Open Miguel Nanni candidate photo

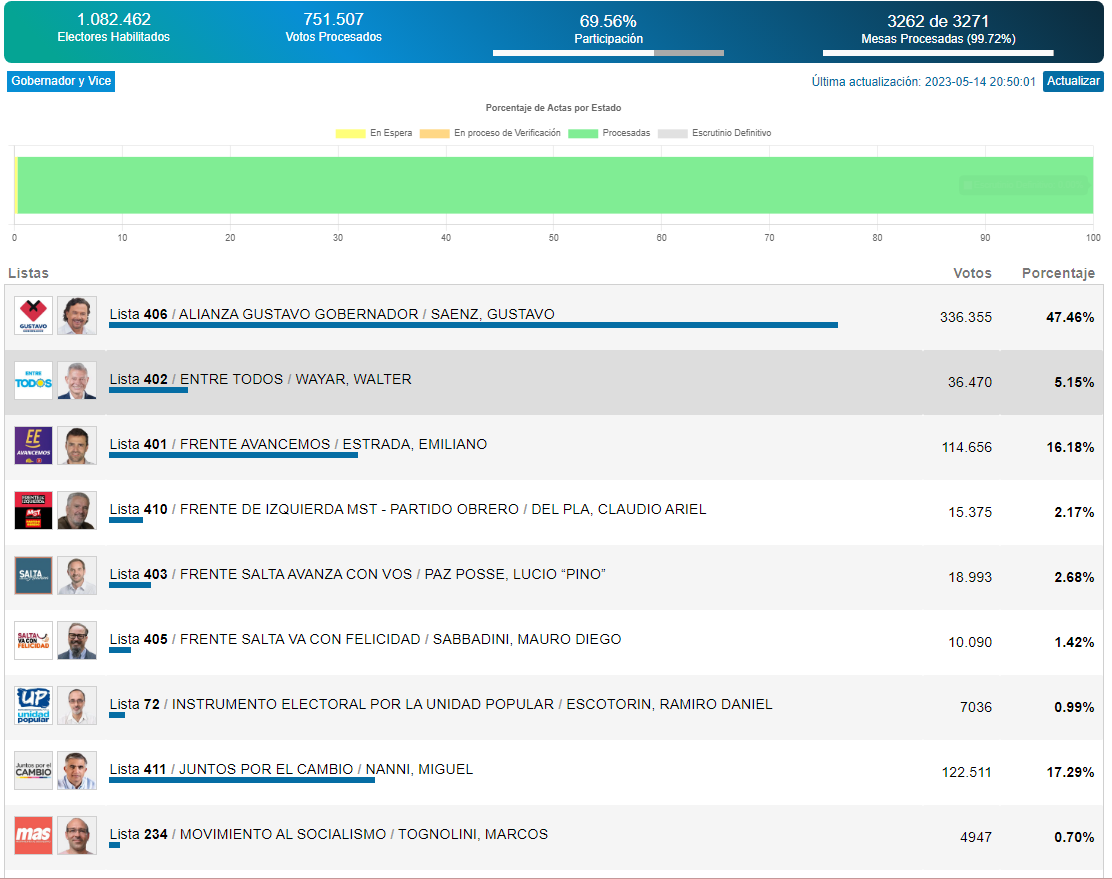click(77, 771)
